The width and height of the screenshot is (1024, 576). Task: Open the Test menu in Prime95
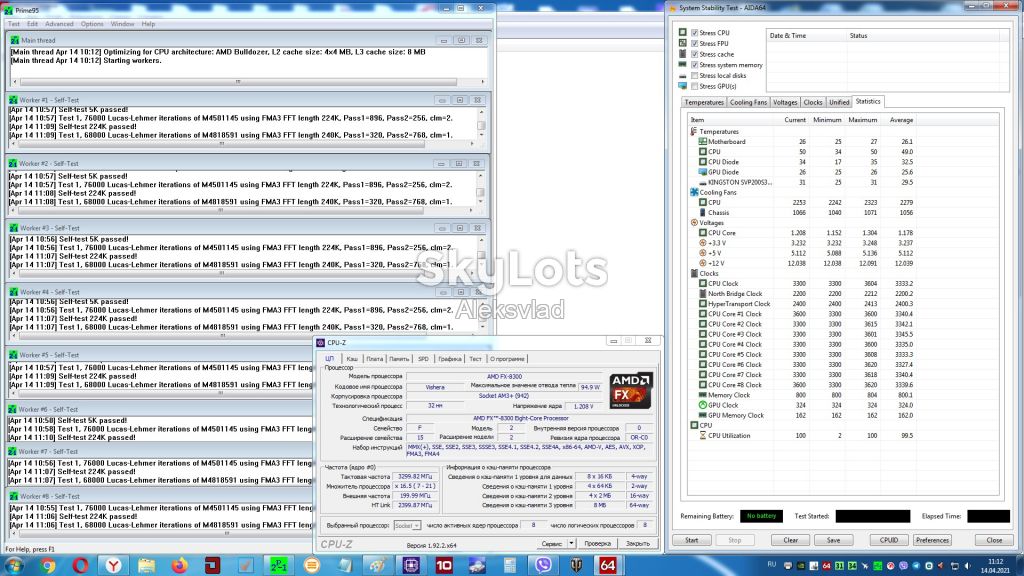(14, 24)
